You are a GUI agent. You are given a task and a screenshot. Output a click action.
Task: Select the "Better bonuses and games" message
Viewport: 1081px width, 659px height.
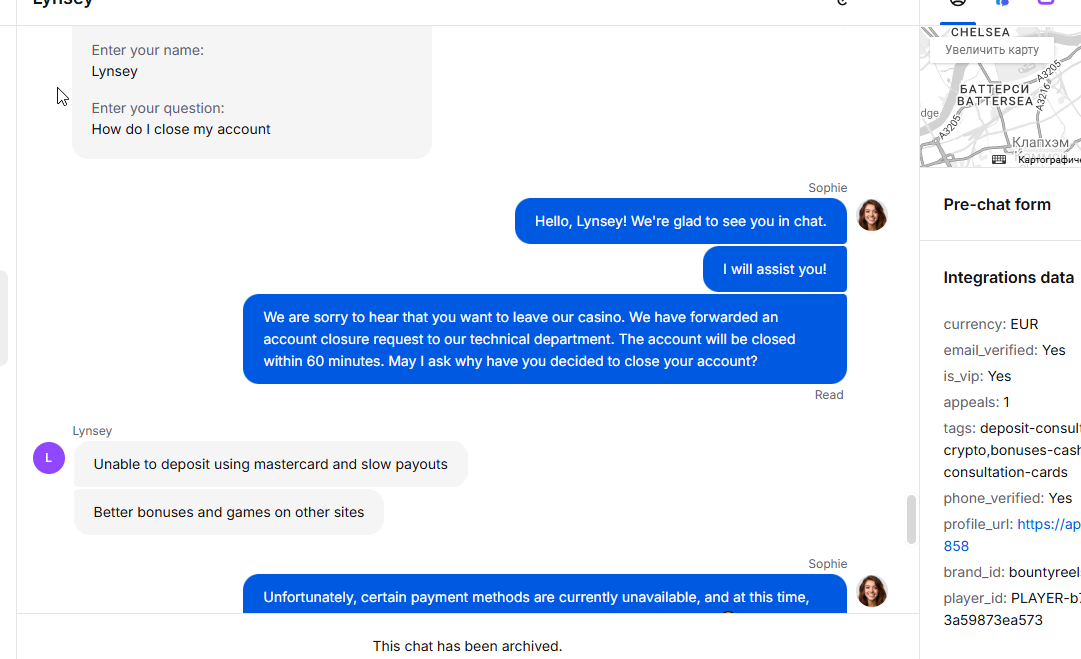pos(228,512)
